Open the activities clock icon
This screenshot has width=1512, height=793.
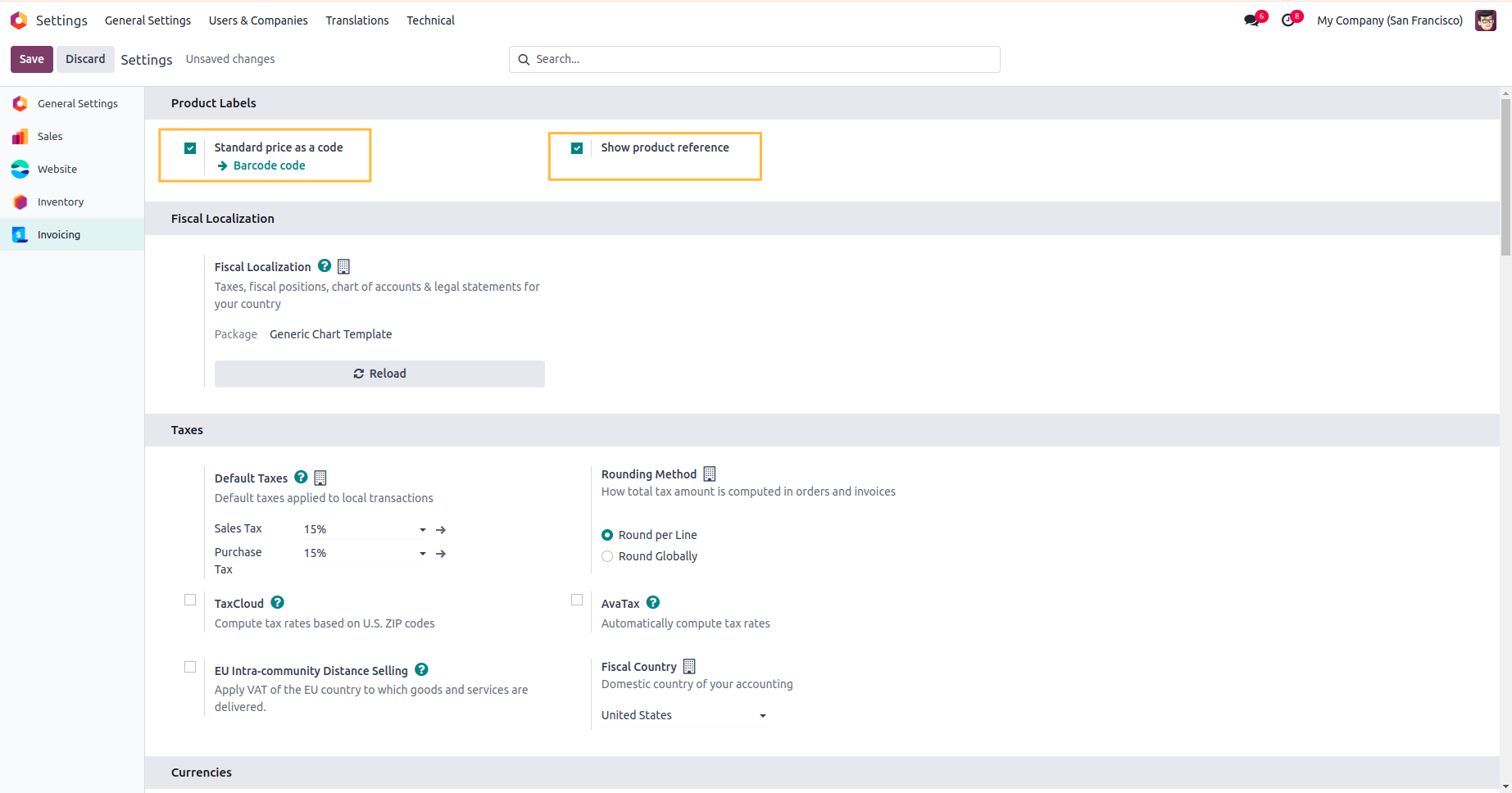pyautogui.click(x=1288, y=20)
